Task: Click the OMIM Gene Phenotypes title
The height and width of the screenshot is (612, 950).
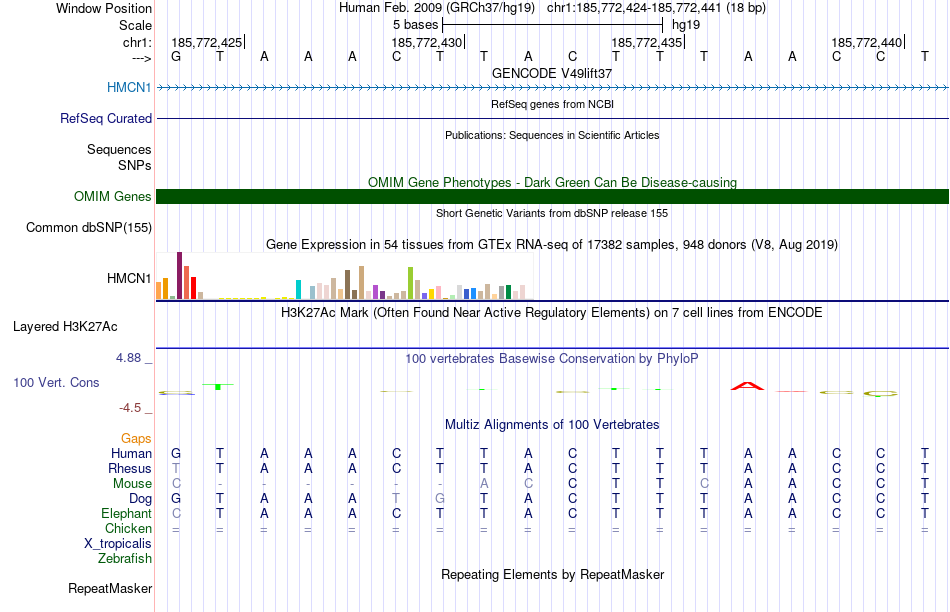Action: (553, 182)
